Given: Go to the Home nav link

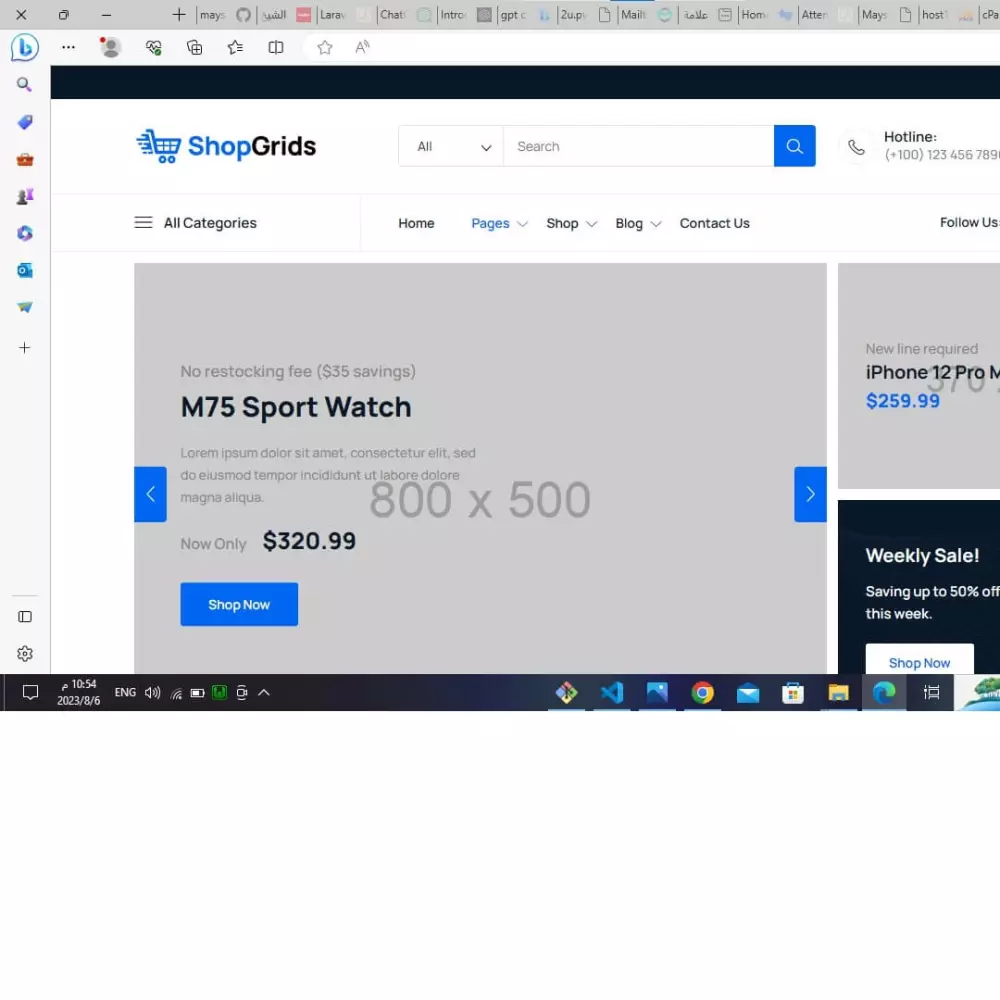Looking at the screenshot, I should 416,223.
